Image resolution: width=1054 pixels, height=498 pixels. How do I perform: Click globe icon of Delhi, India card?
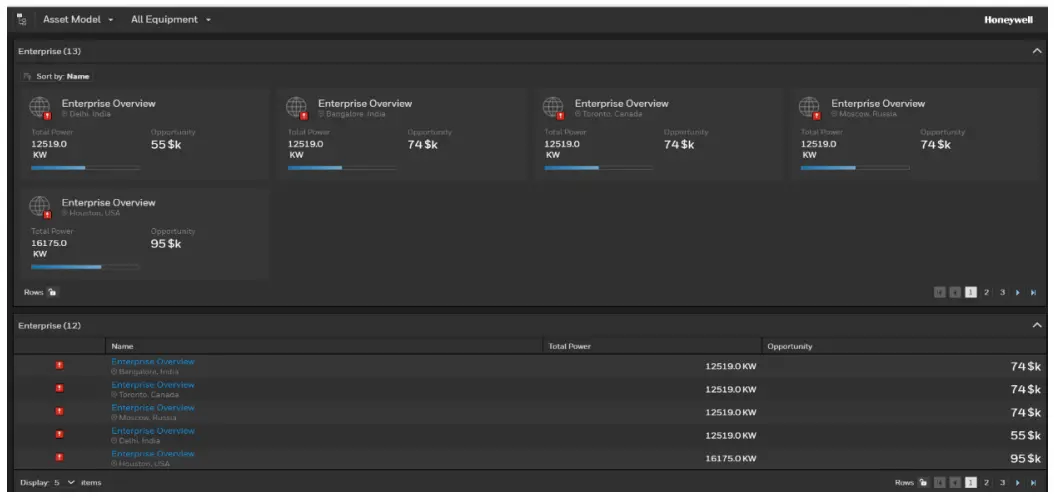tap(40, 107)
